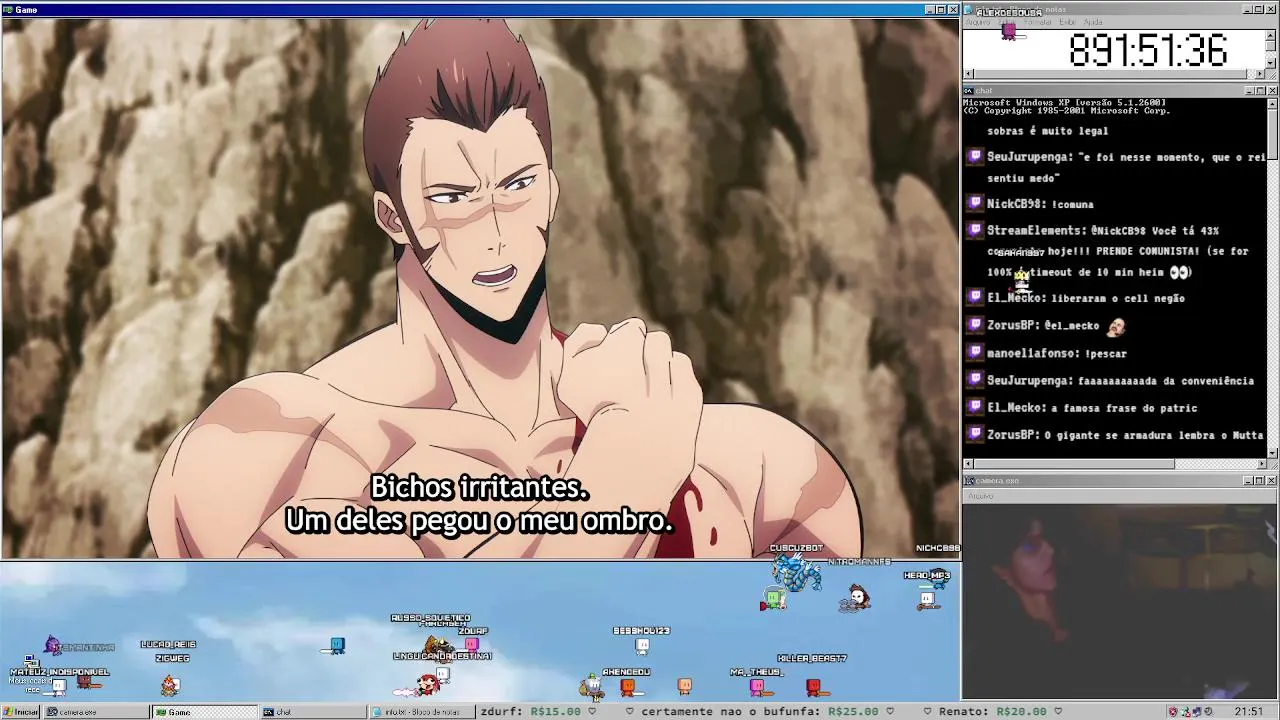Image resolution: width=1280 pixels, height=720 pixels.
Task: Click timer text 891:51:36 in Notepad
Action: (x=1148, y=50)
